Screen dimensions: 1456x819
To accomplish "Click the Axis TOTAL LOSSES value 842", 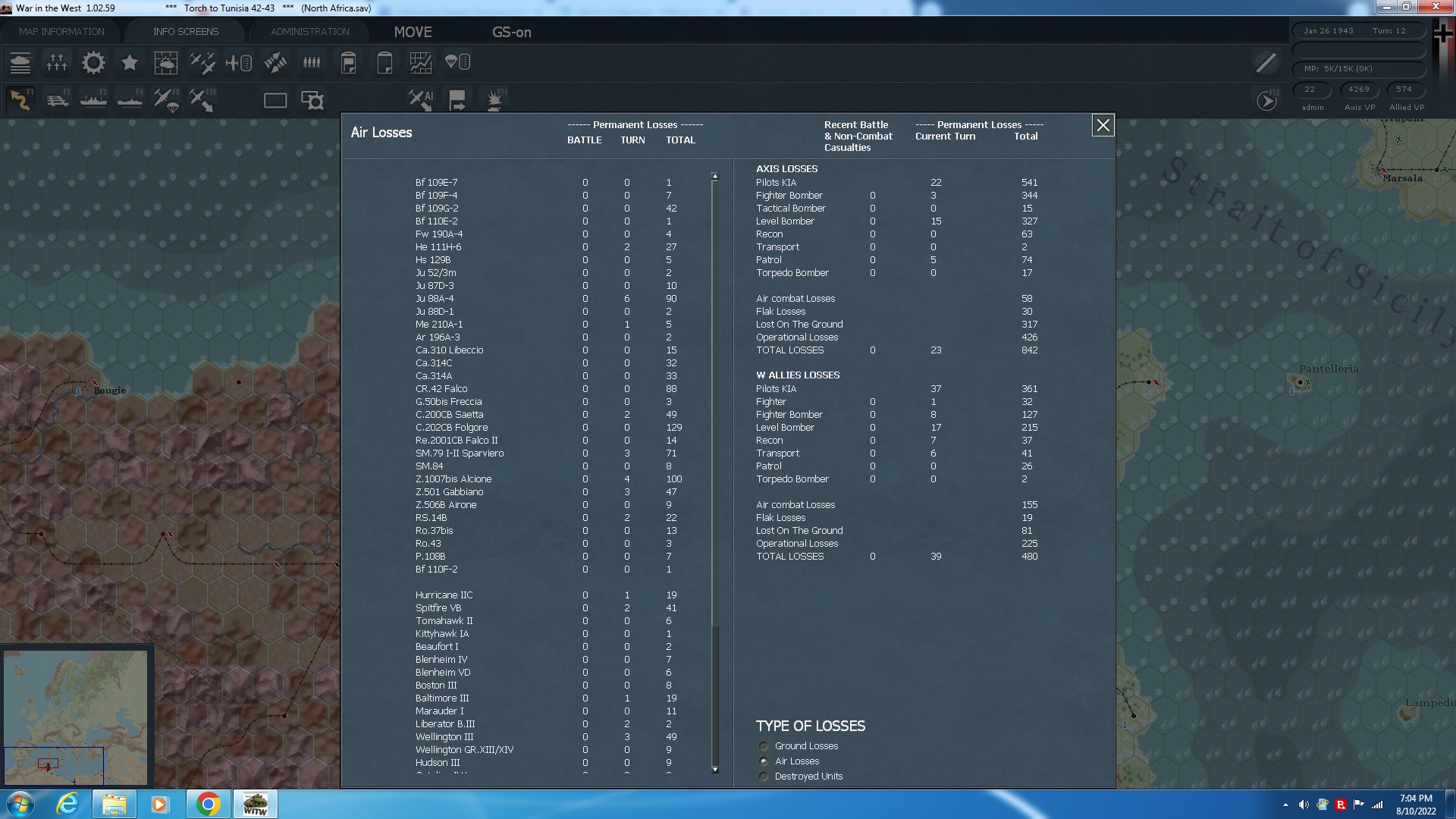I will coord(1029,350).
